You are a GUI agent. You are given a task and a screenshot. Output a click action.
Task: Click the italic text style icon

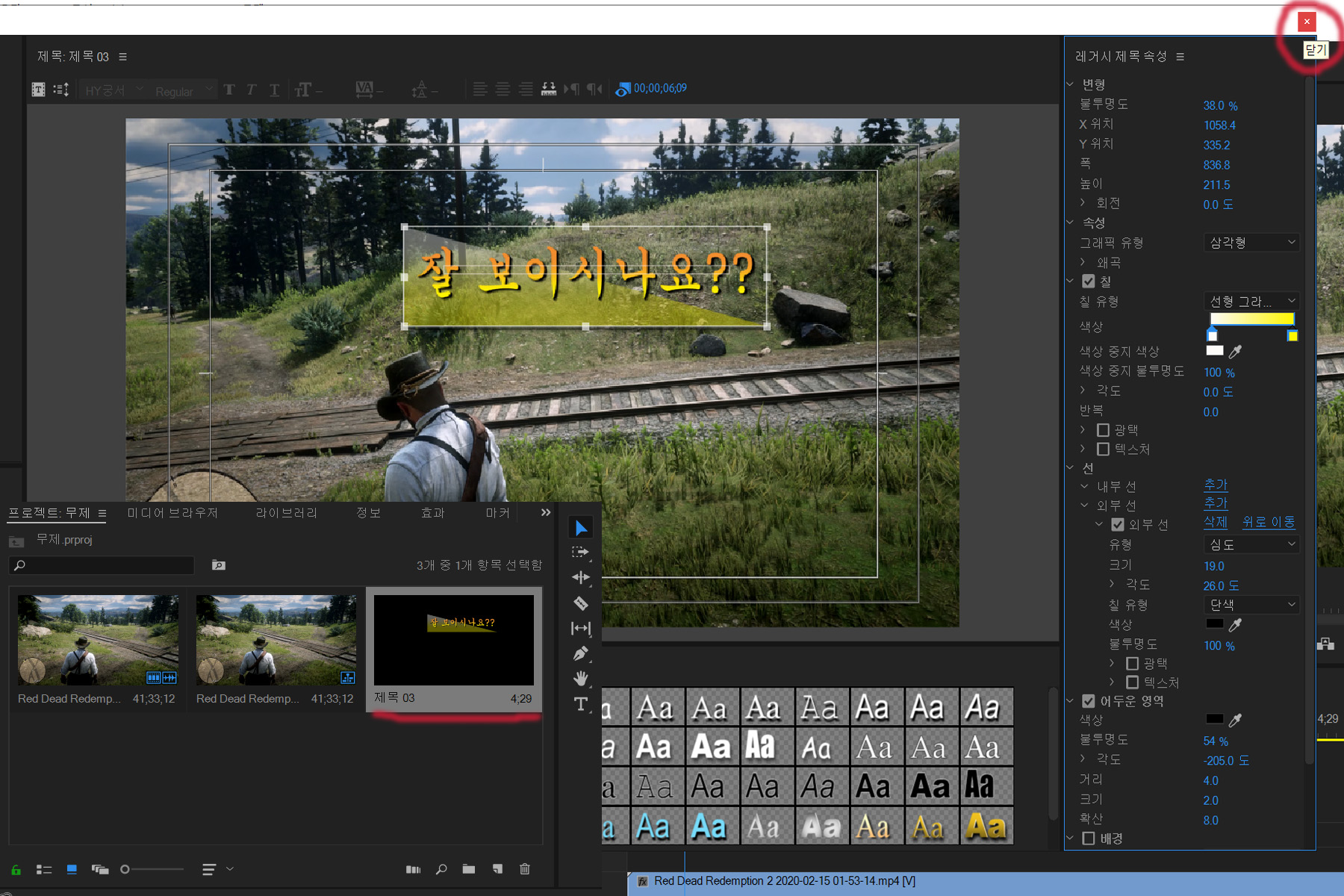click(x=252, y=90)
